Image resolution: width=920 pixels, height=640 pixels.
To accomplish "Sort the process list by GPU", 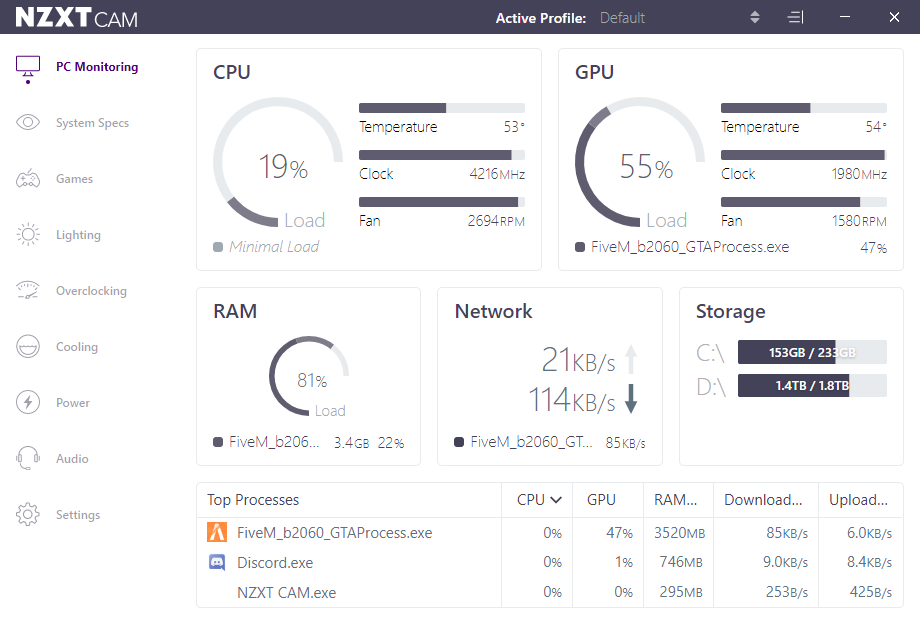I will point(601,500).
